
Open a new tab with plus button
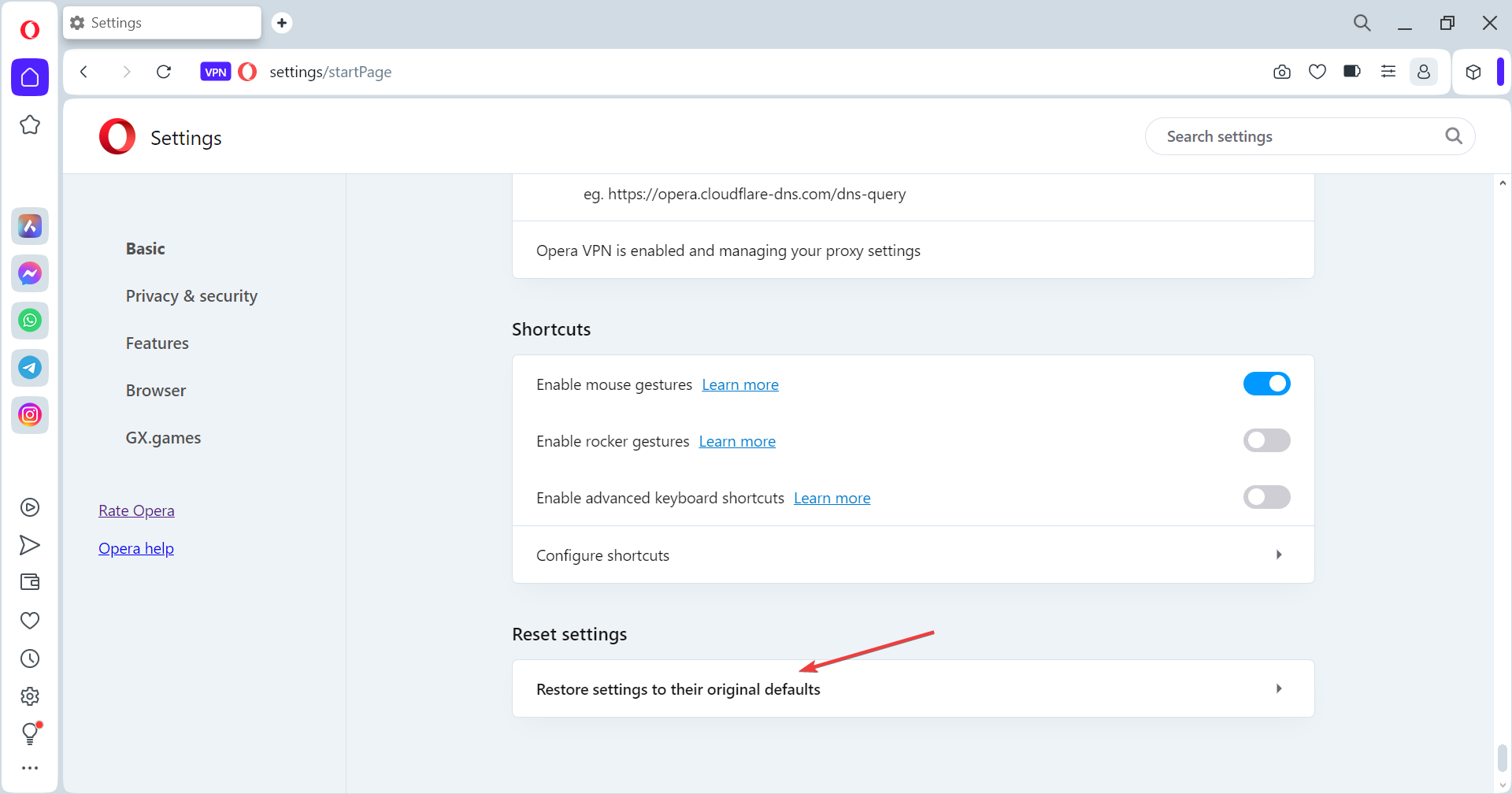tap(282, 23)
